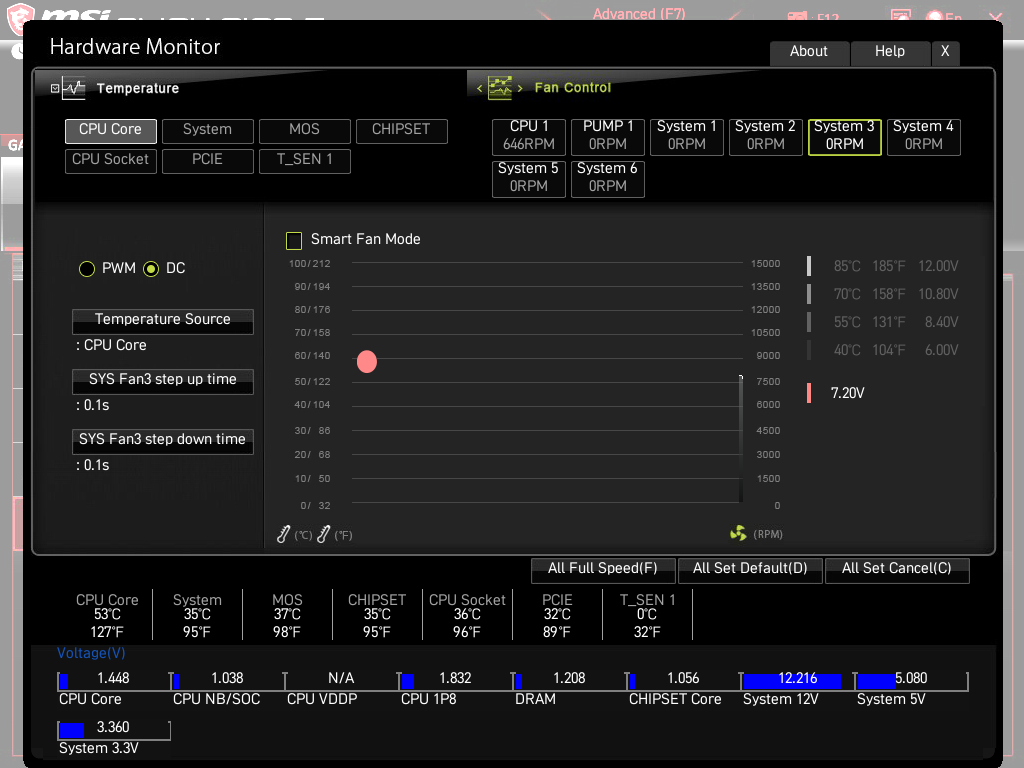The image size is (1024, 768).
Task: Choose the CPU 1 fan at 646RPM
Action: click(529, 136)
